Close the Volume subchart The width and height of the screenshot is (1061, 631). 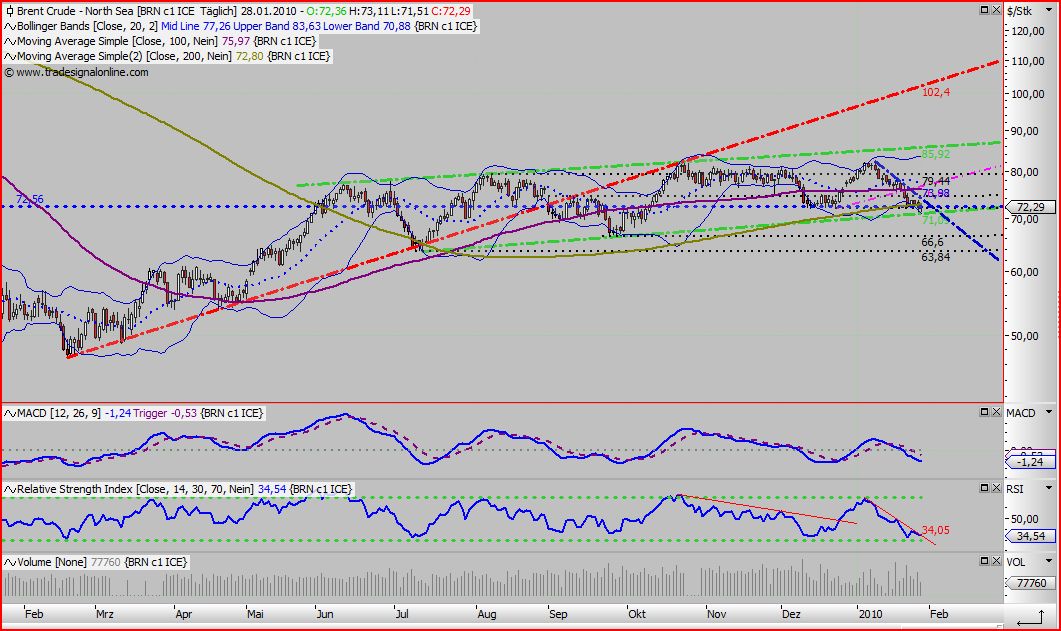click(995, 560)
